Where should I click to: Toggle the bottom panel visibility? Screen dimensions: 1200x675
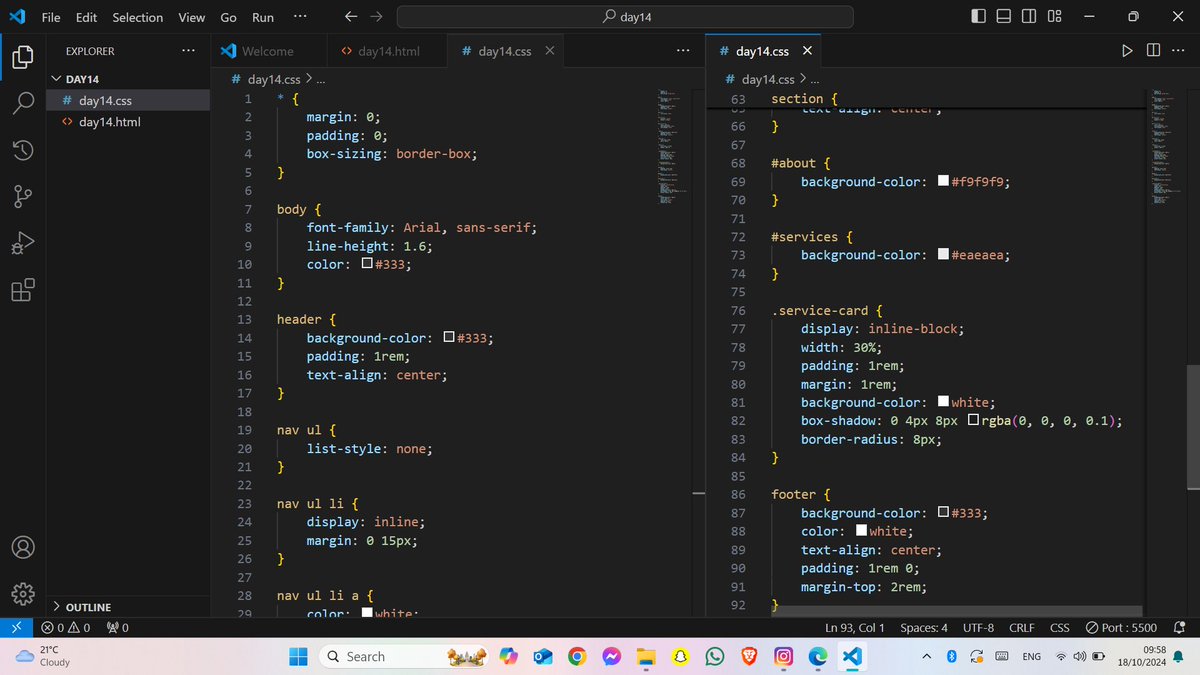click(x=1004, y=17)
